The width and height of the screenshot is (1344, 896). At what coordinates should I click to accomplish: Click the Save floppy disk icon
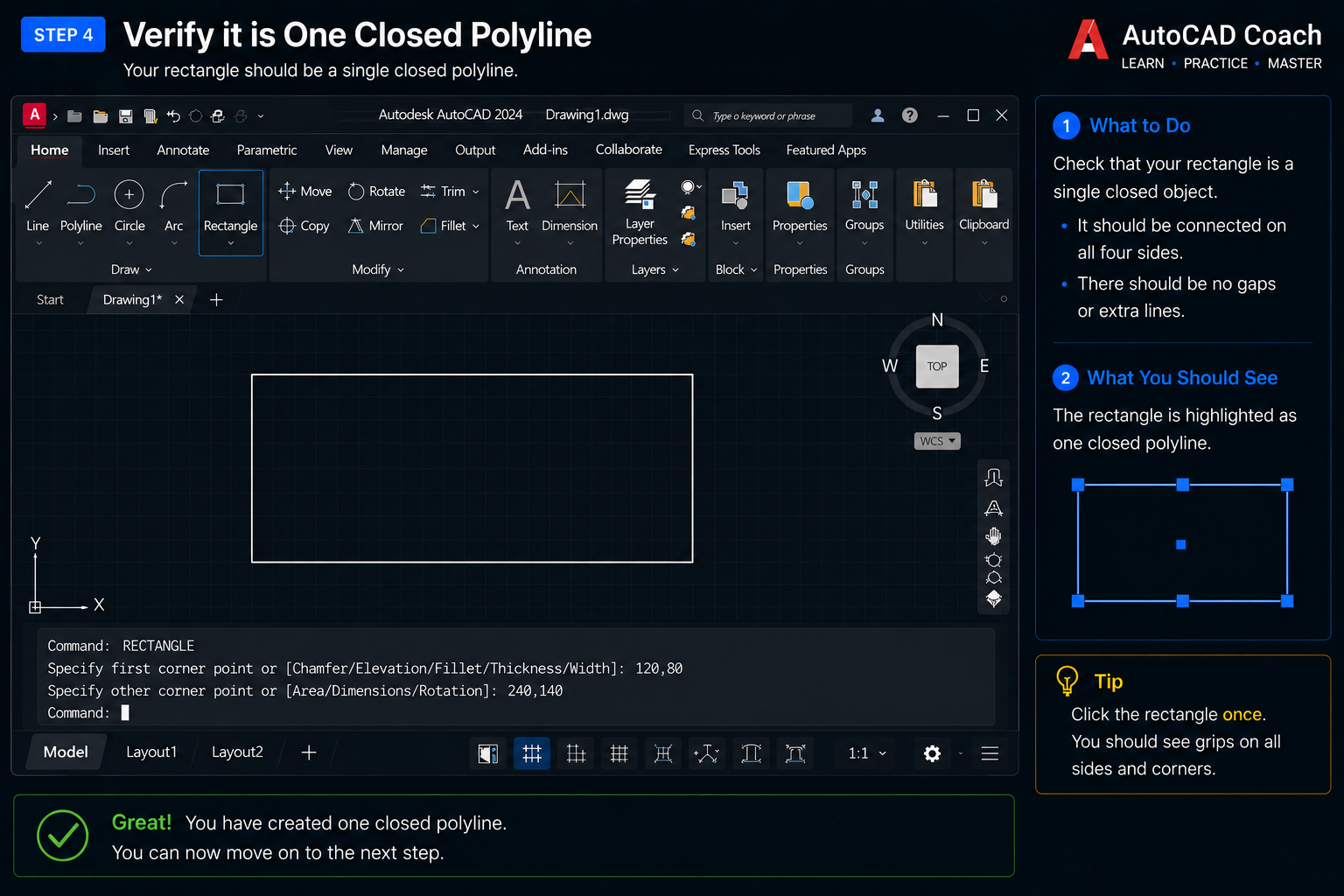(125, 115)
